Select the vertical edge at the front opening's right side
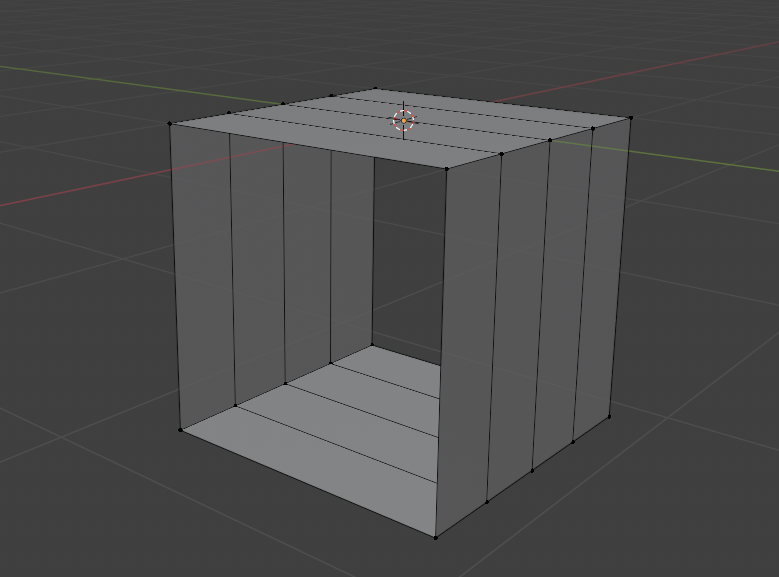 [442, 350]
